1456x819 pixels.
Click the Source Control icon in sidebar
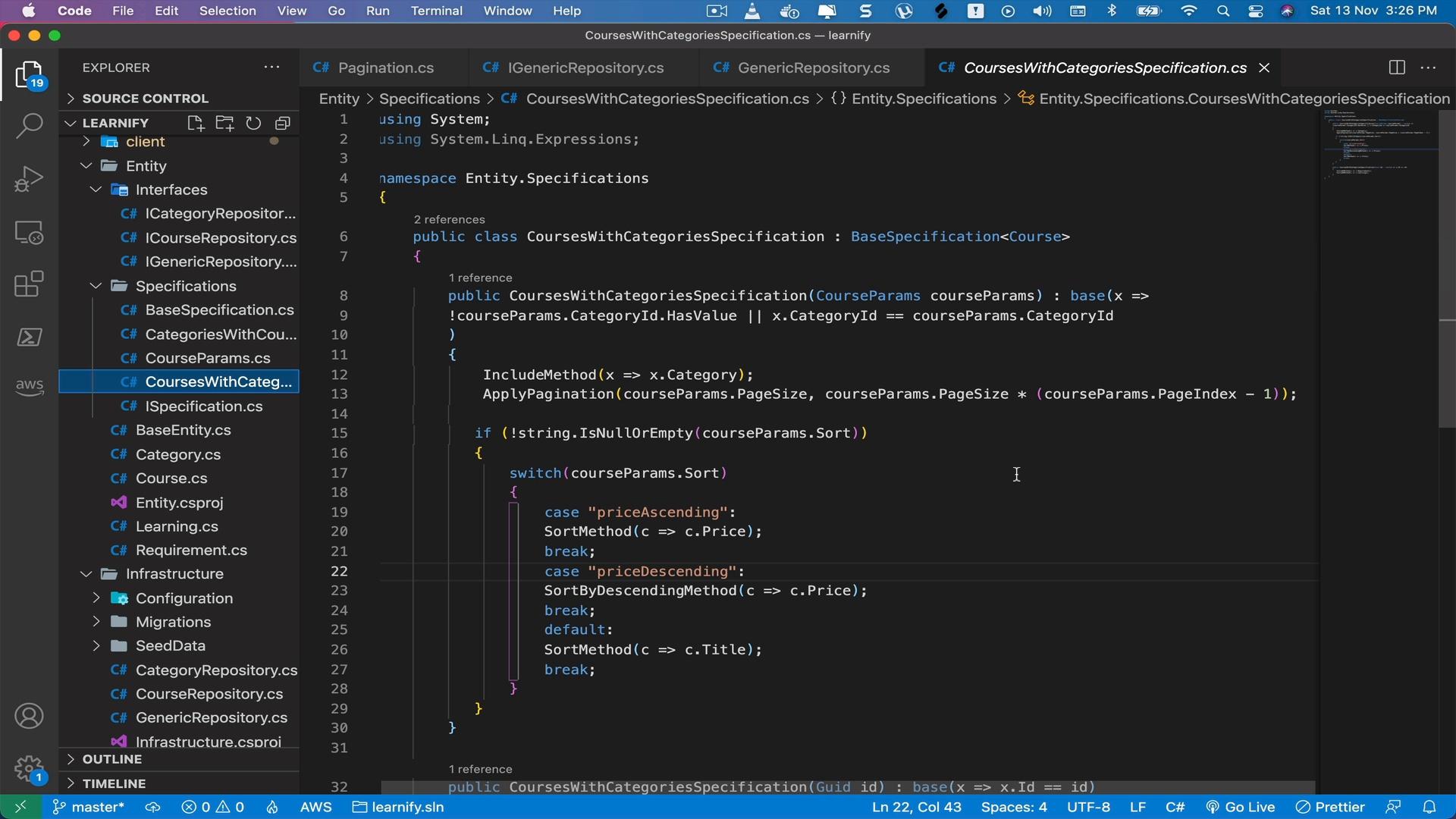(28, 180)
